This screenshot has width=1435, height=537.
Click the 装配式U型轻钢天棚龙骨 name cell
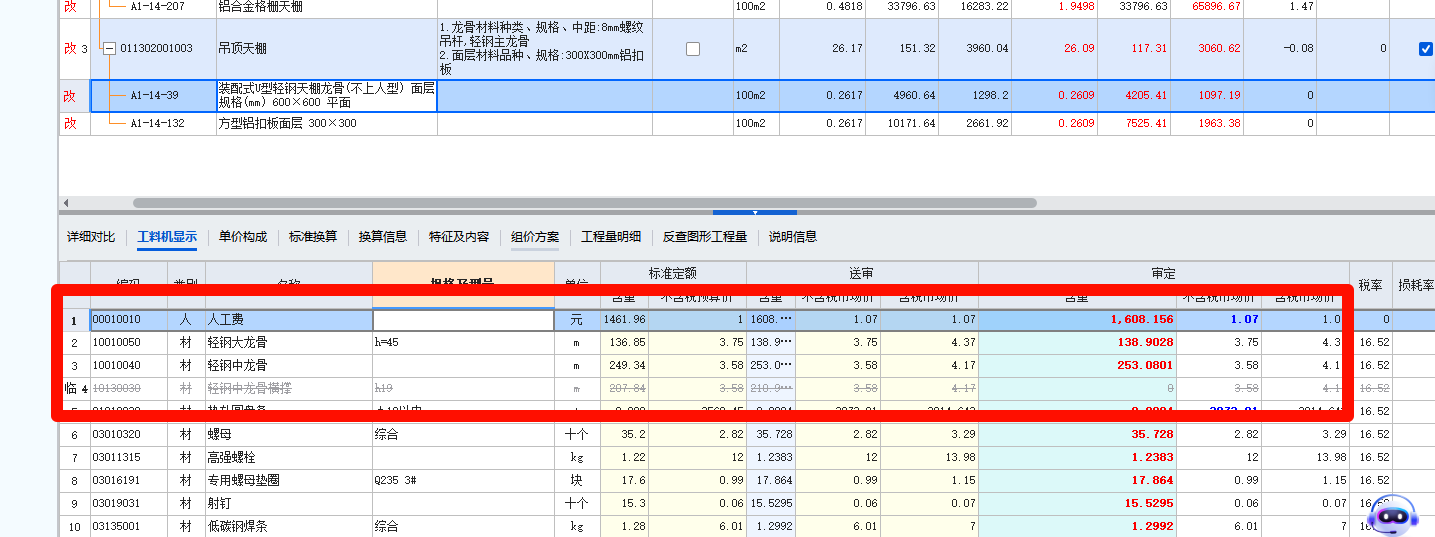(x=327, y=96)
